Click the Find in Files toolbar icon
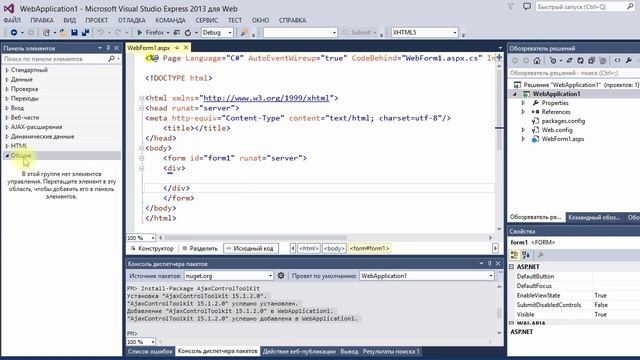 pyautogui.click(x=244, y=32)
